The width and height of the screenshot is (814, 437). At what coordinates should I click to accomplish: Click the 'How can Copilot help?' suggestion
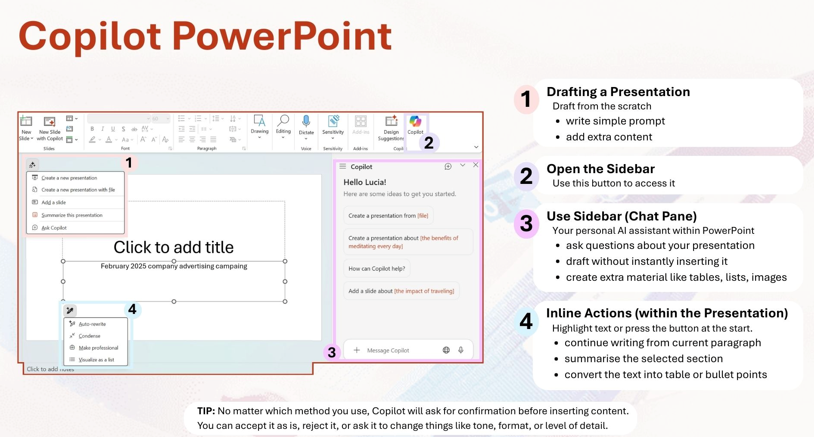coord(377,268)
